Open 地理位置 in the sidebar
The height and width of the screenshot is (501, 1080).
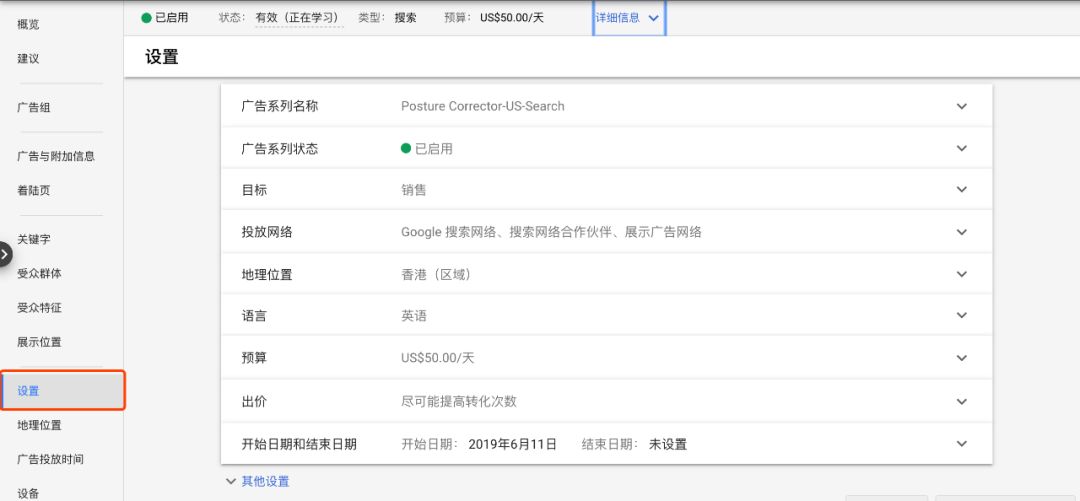point(39,425)
